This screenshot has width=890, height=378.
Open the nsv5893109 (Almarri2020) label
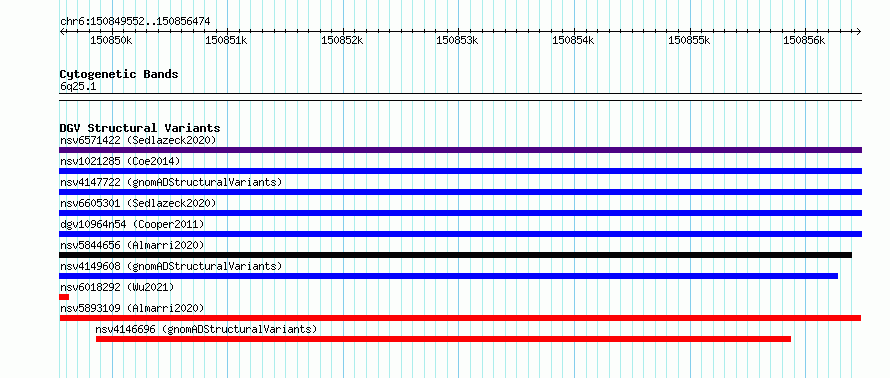(132, 308)
